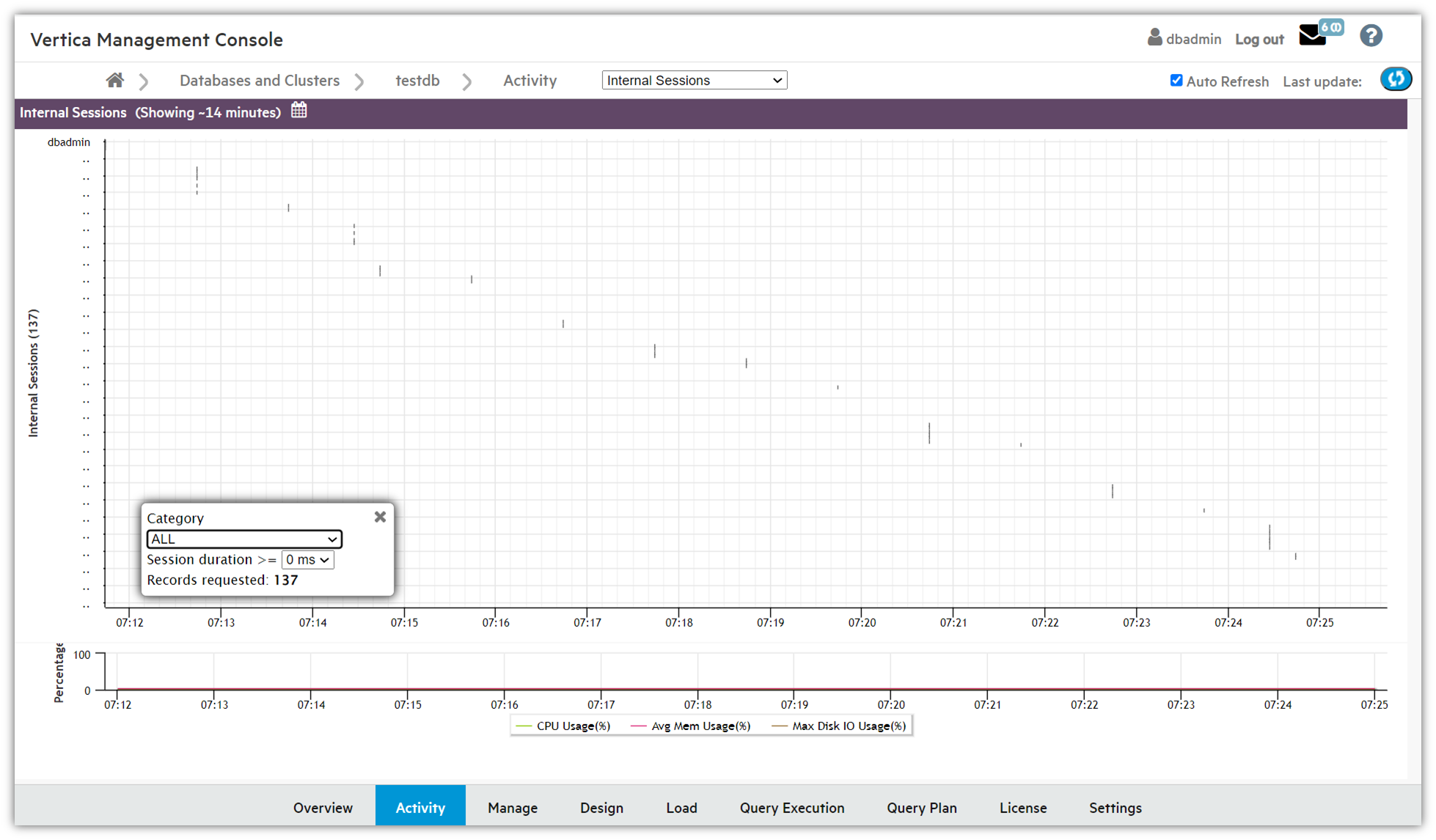Click the testdb breadcrumb link
Image resolution: width=1436 pixels, height=840 pixels.
417,81
